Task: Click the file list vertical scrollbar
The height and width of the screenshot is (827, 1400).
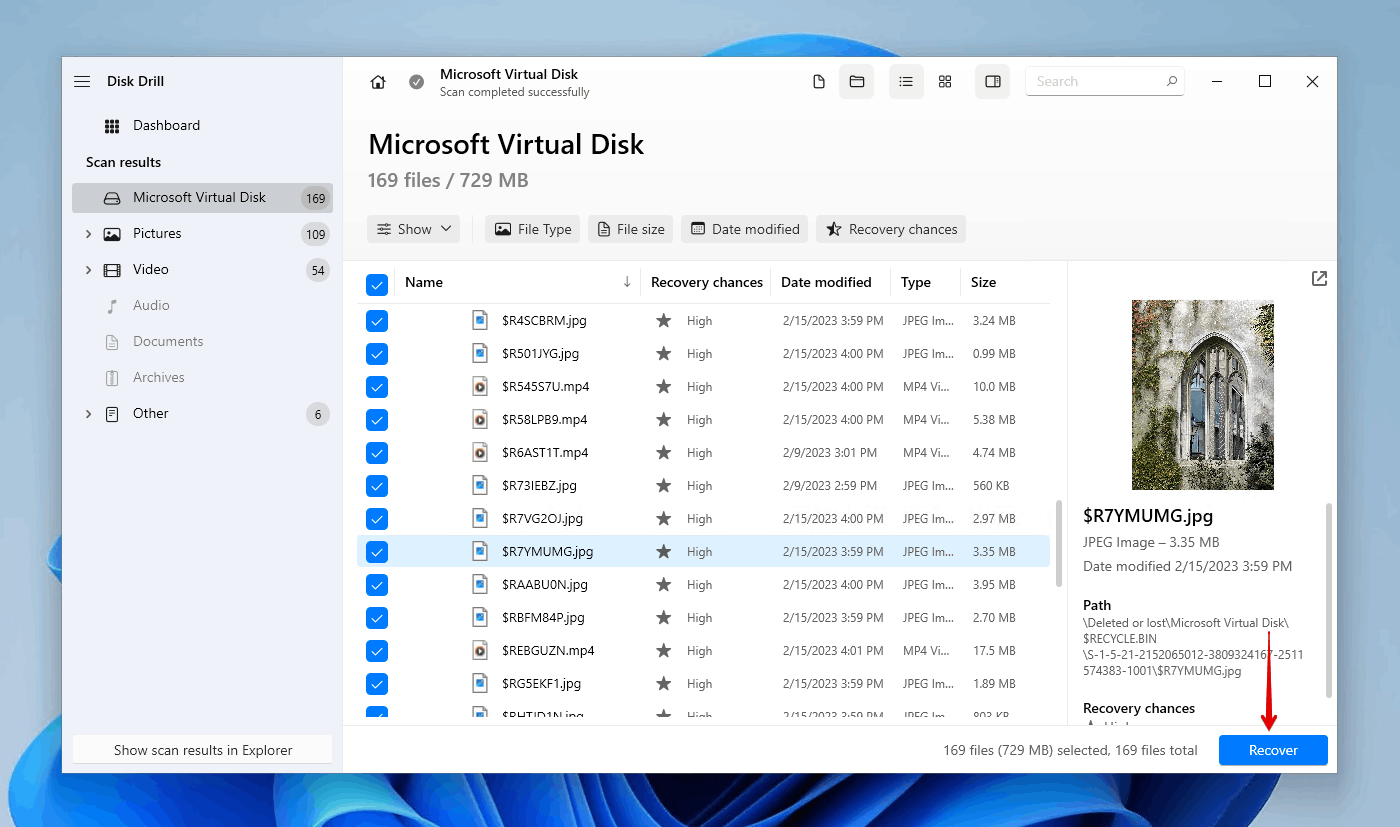Action: pyautogui.click(x=1058, y=545)
